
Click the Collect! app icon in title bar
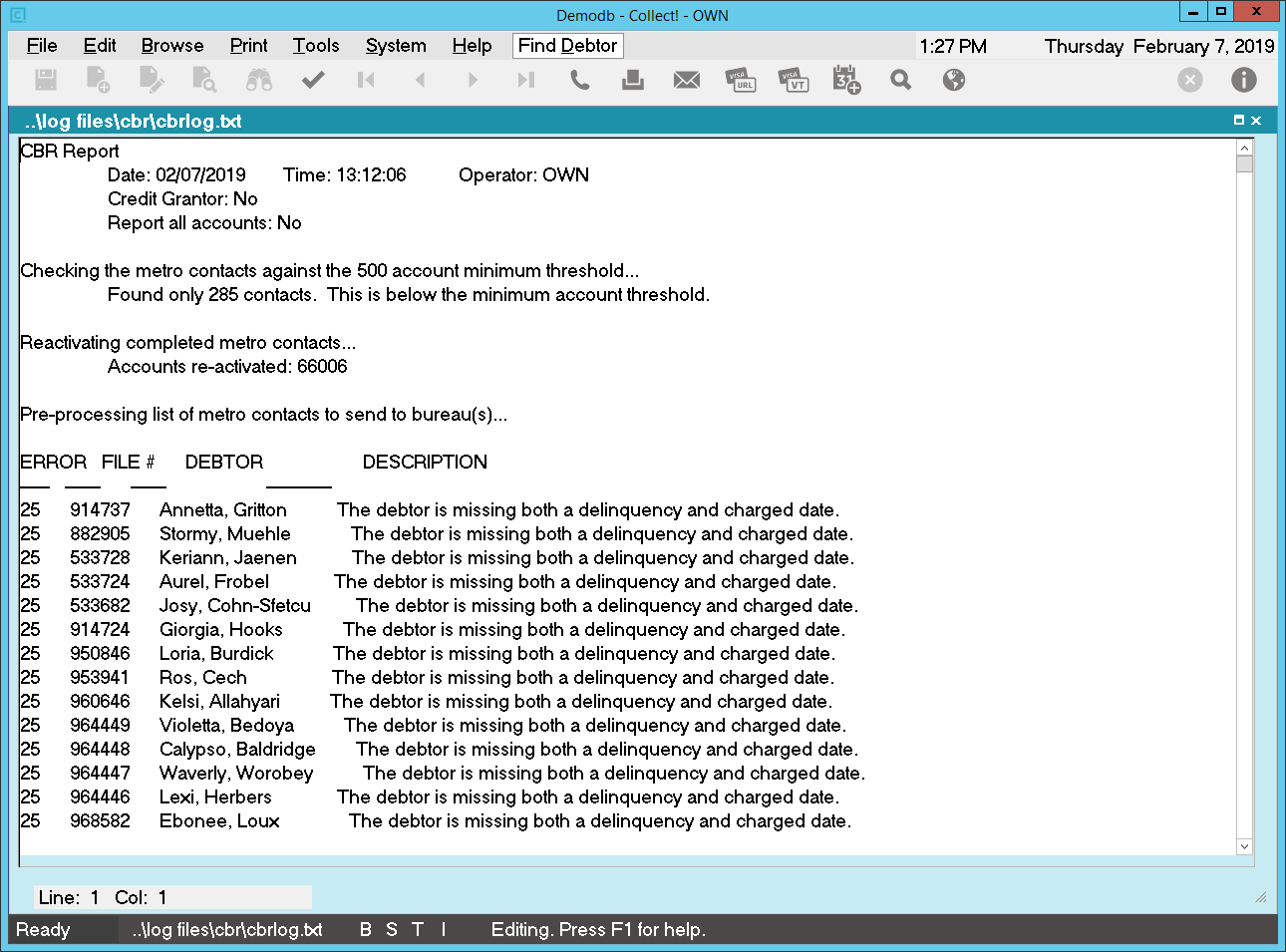[x=17, y=15]
